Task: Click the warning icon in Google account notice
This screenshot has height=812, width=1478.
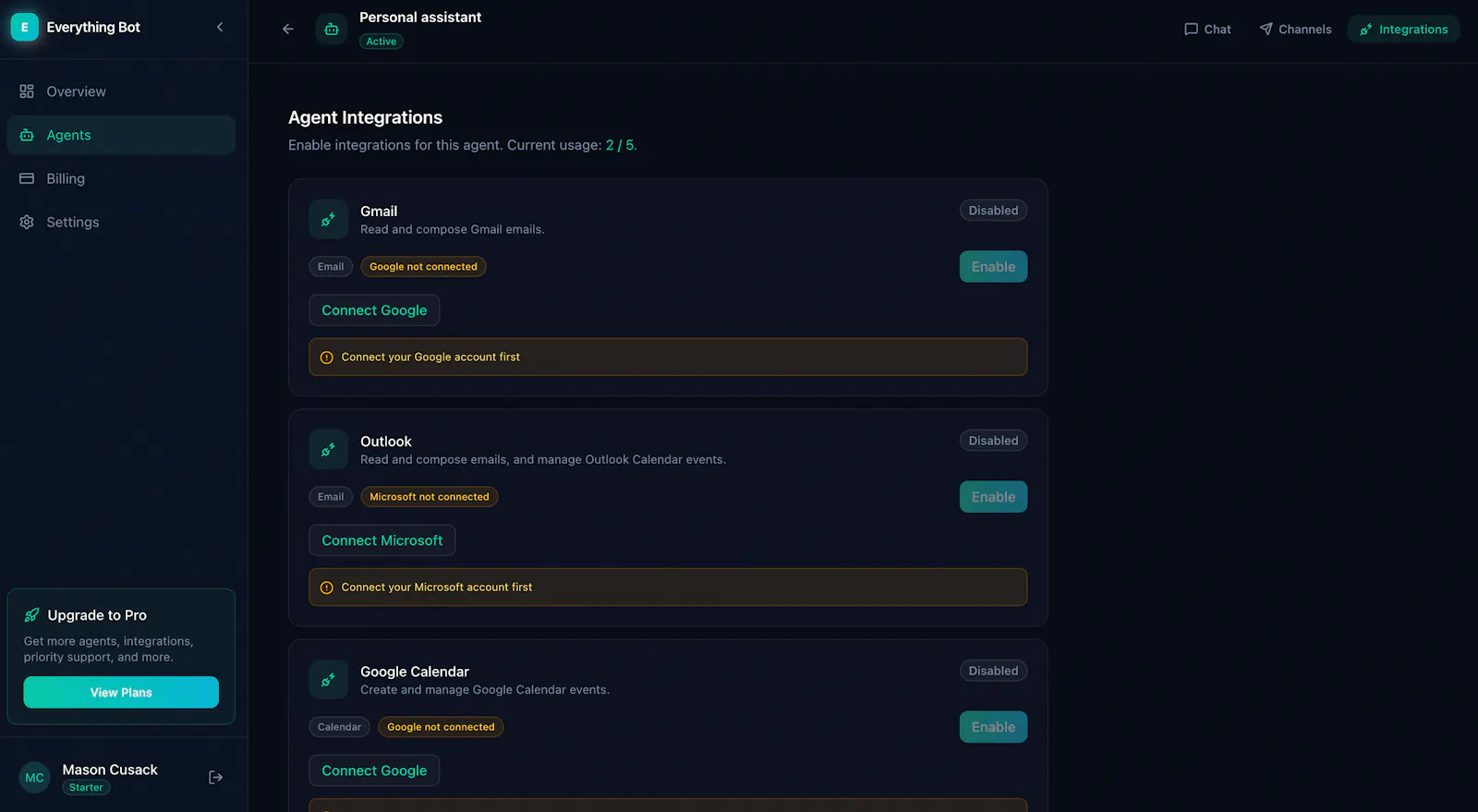Action: [x=326, y=358]
